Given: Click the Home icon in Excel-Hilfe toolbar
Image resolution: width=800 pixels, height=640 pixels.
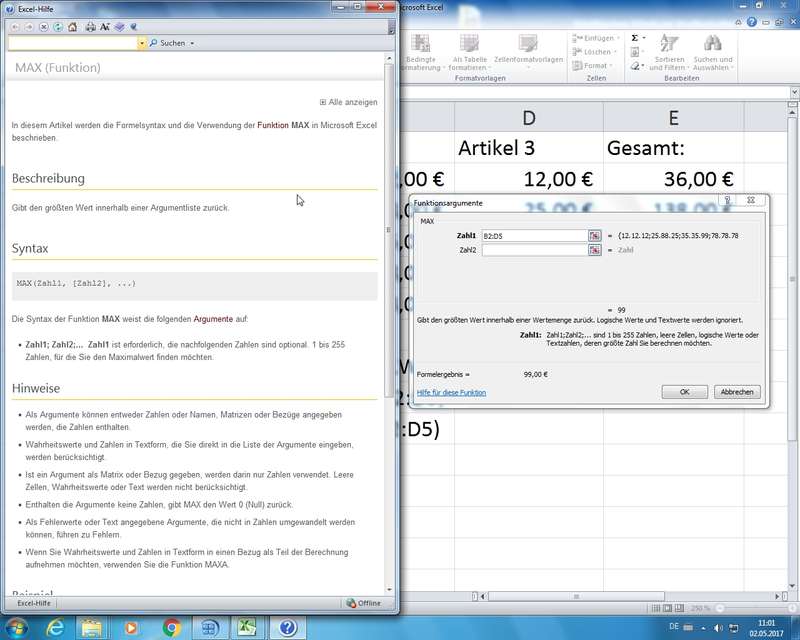Looking at the screenshot, I should pyautogui.click(x=73, y=27).
